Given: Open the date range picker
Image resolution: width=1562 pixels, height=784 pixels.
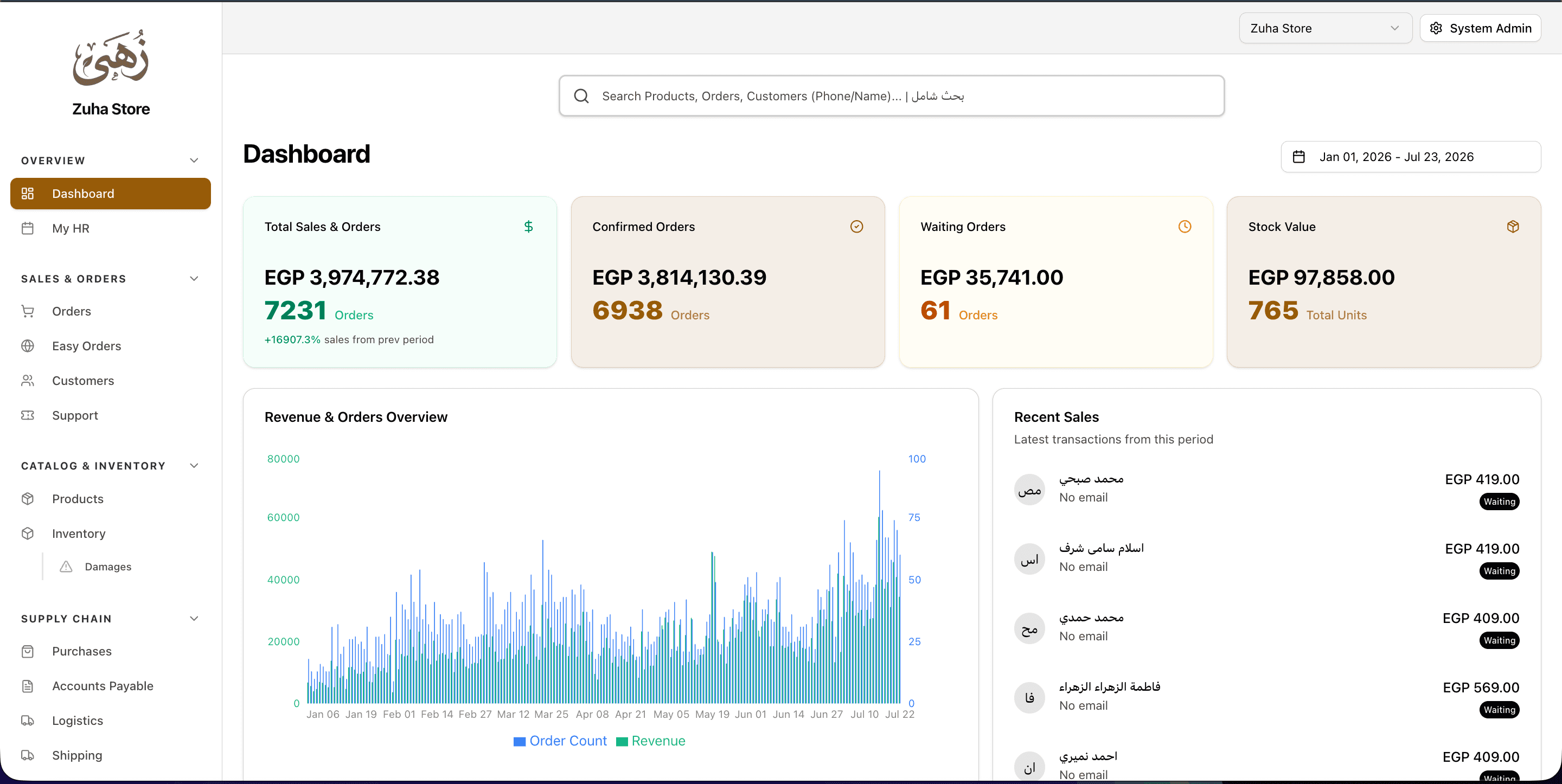Looking at the screenshot, I should point(1410,157).
